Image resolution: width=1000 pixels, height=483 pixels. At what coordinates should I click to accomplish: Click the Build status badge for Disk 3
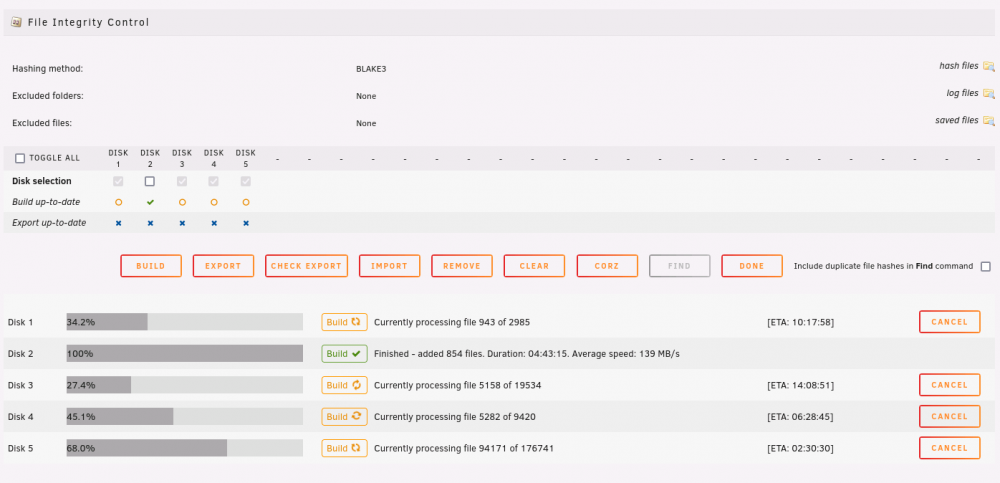344,385
